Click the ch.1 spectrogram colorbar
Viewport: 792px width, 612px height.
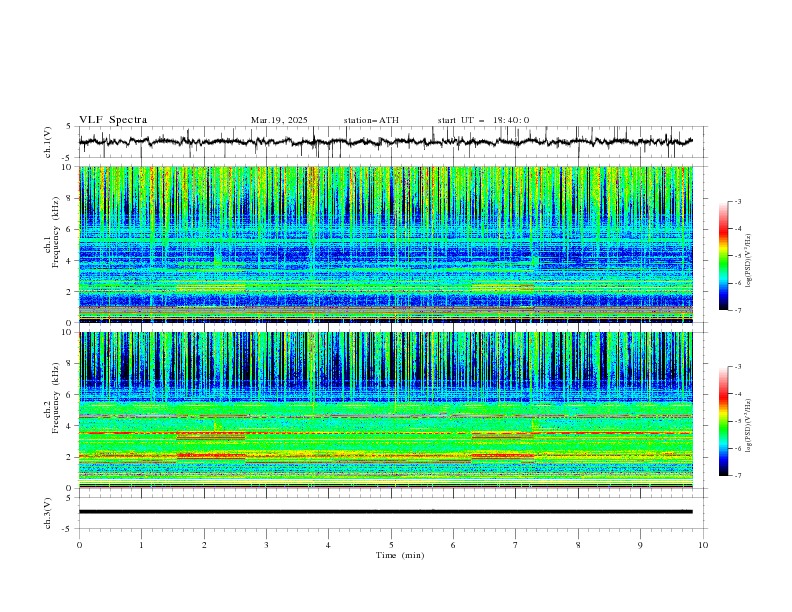[x=723, y=255]
